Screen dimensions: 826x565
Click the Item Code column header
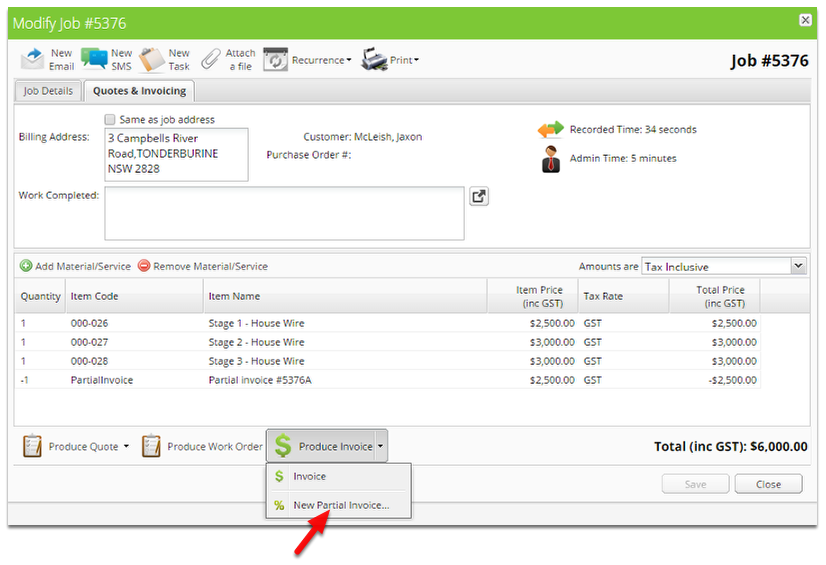[x=134, y=296]
